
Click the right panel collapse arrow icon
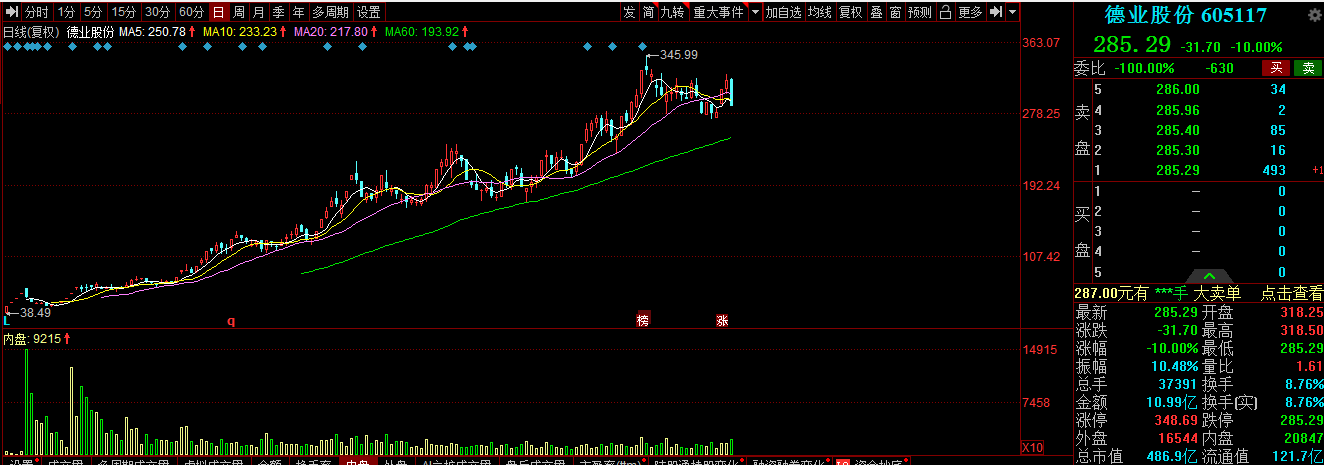[x=995, y=12]
